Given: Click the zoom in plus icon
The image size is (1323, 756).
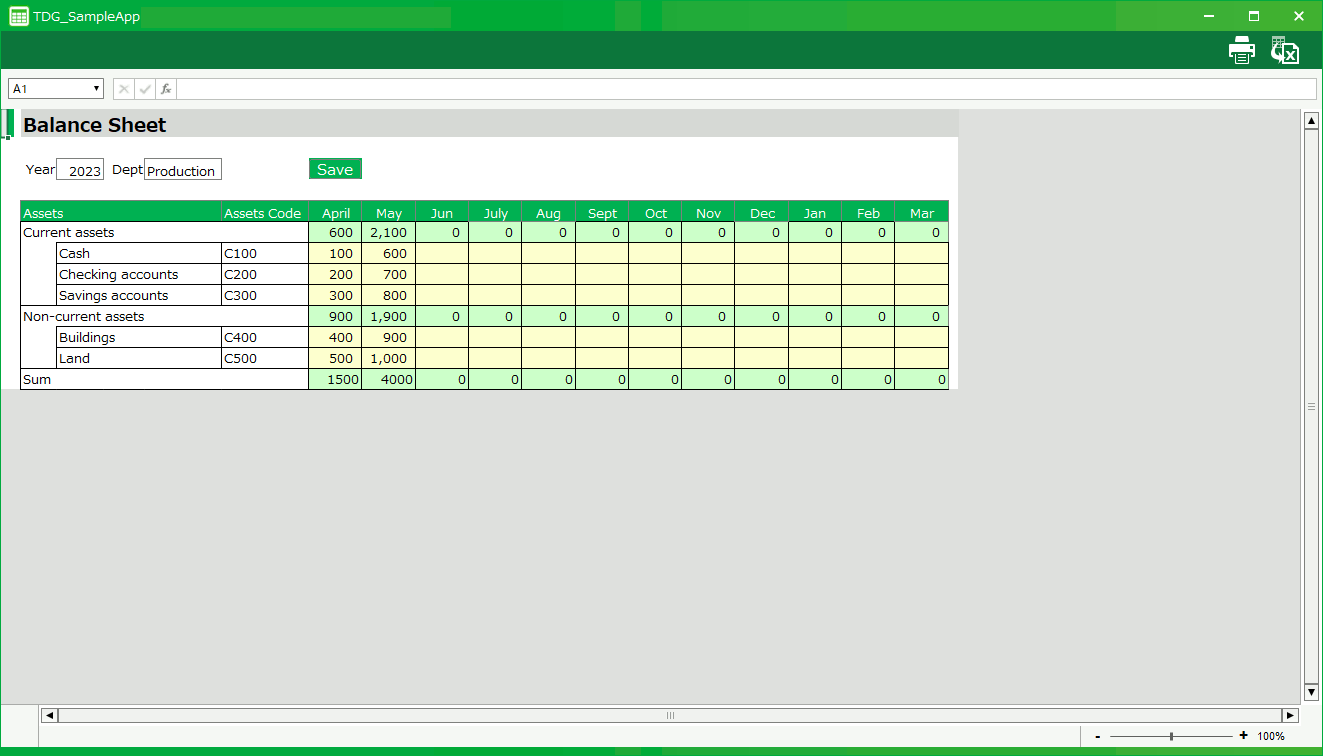Looking at the screenshot, I should (1243, 736).
